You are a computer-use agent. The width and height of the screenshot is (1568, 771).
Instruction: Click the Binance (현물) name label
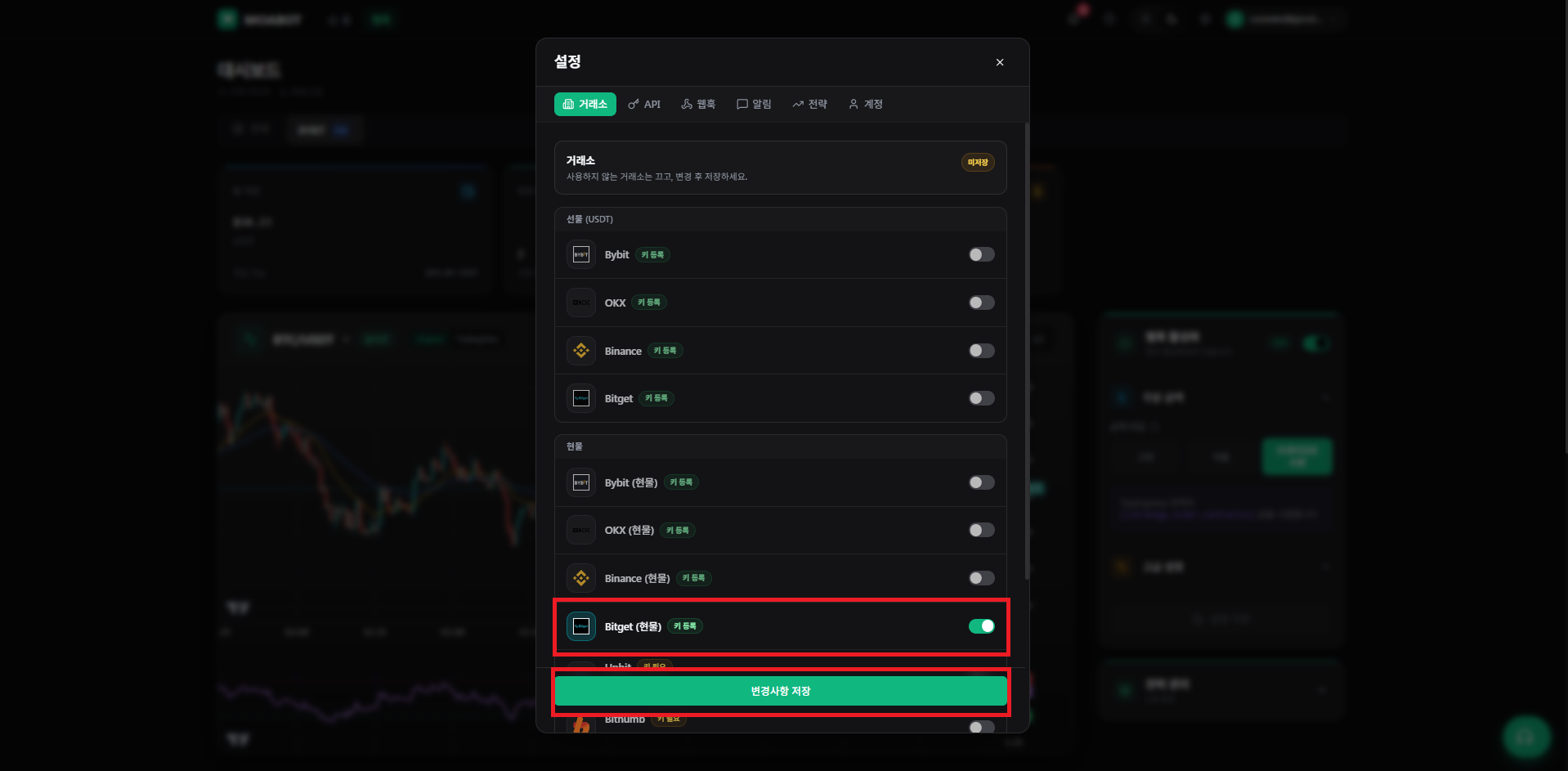[x=638, y=578]
